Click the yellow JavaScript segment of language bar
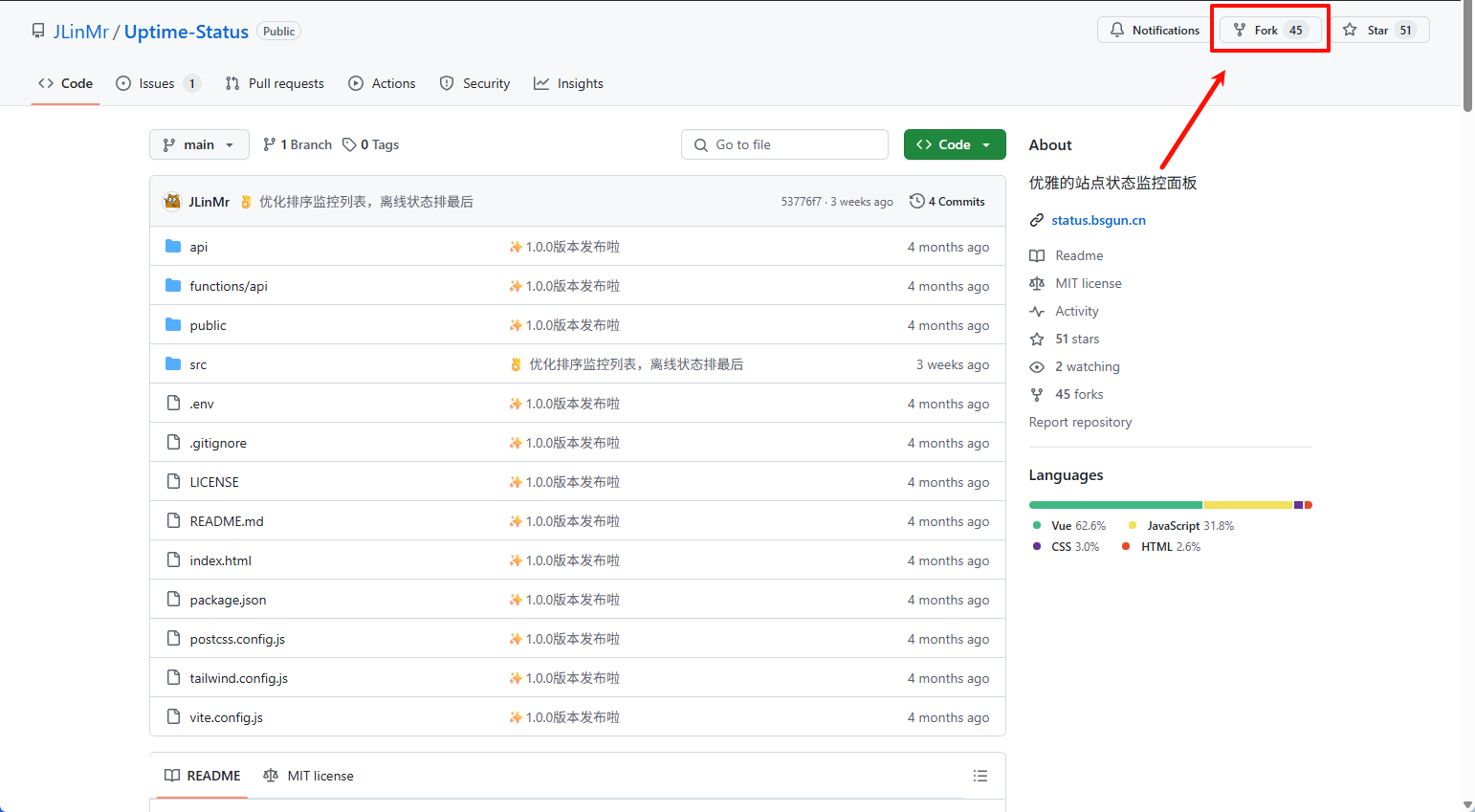1475x812 pixels. pos(1248,505)
